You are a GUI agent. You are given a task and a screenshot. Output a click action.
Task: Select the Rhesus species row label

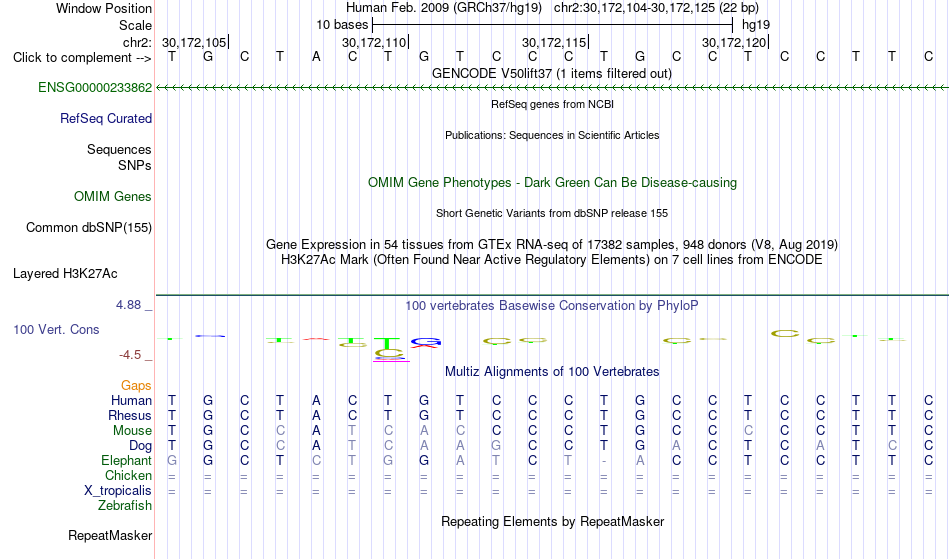[x=130, y=416]
